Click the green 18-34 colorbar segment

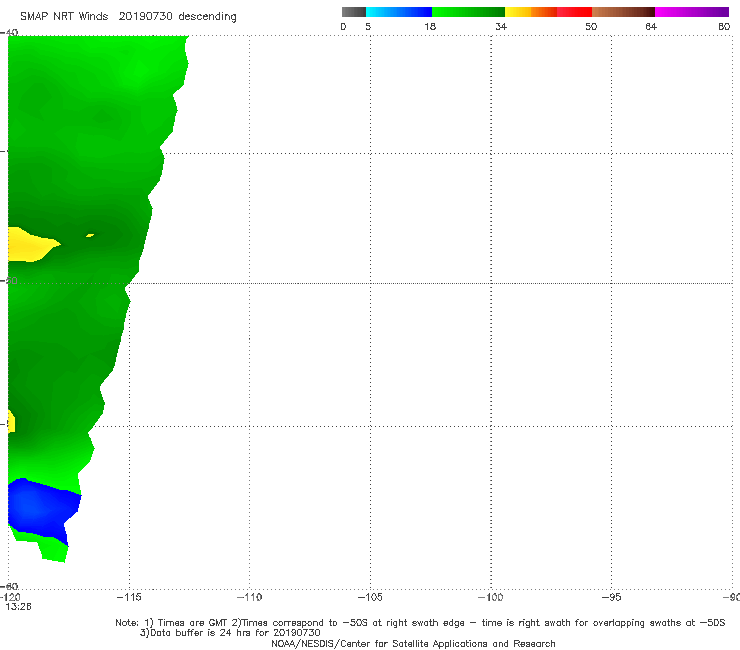coord(468,12)
